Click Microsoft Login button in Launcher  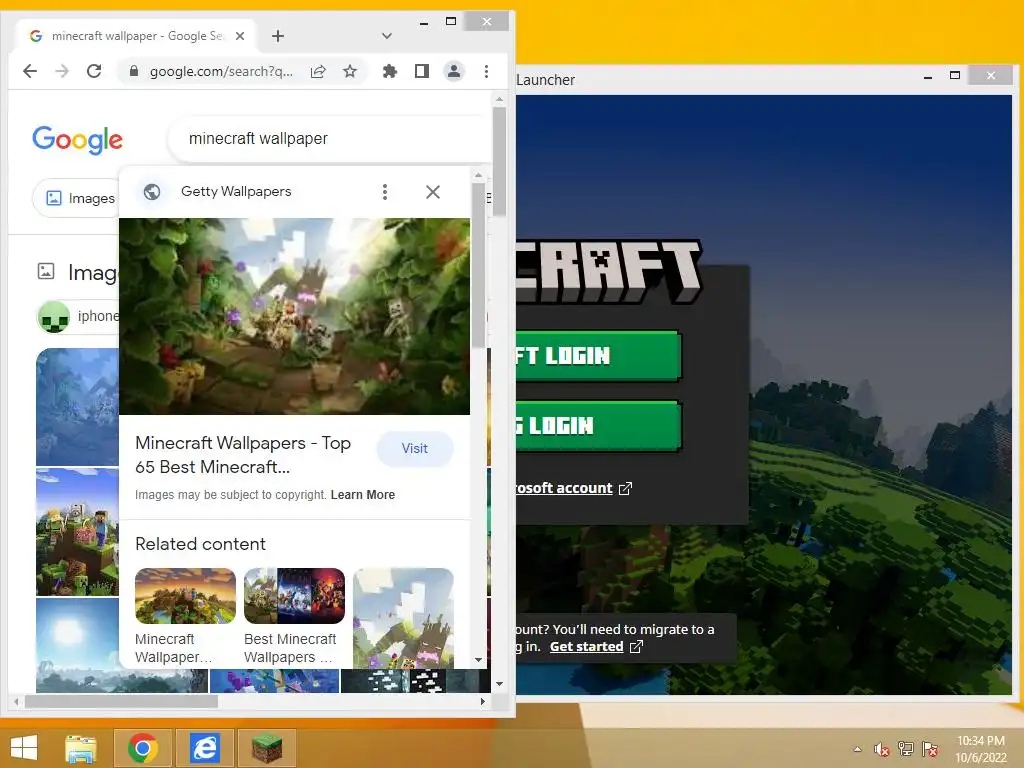click(598, 356)
